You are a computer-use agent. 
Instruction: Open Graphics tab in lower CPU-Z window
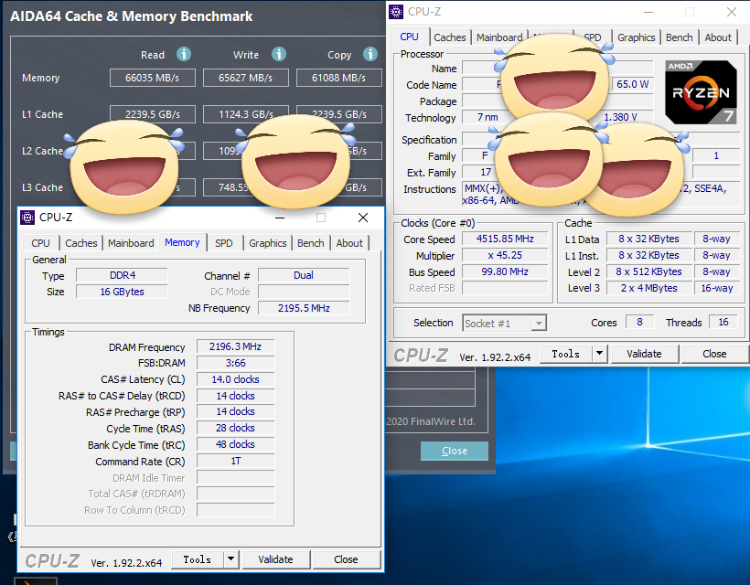pos(267,243)
